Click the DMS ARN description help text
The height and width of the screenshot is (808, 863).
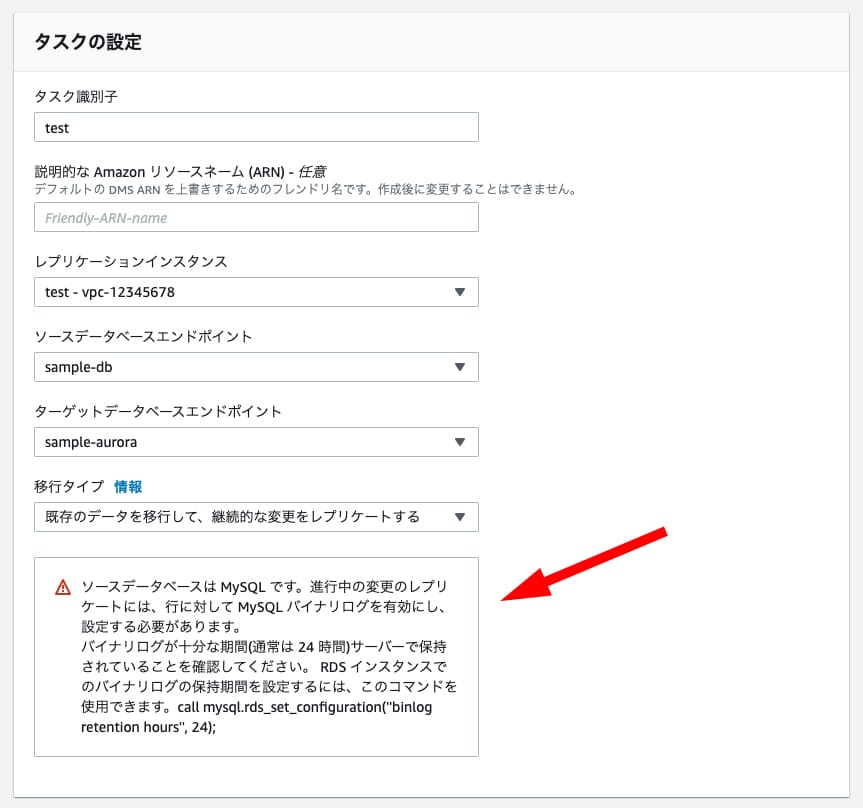[x=305, y=189]
